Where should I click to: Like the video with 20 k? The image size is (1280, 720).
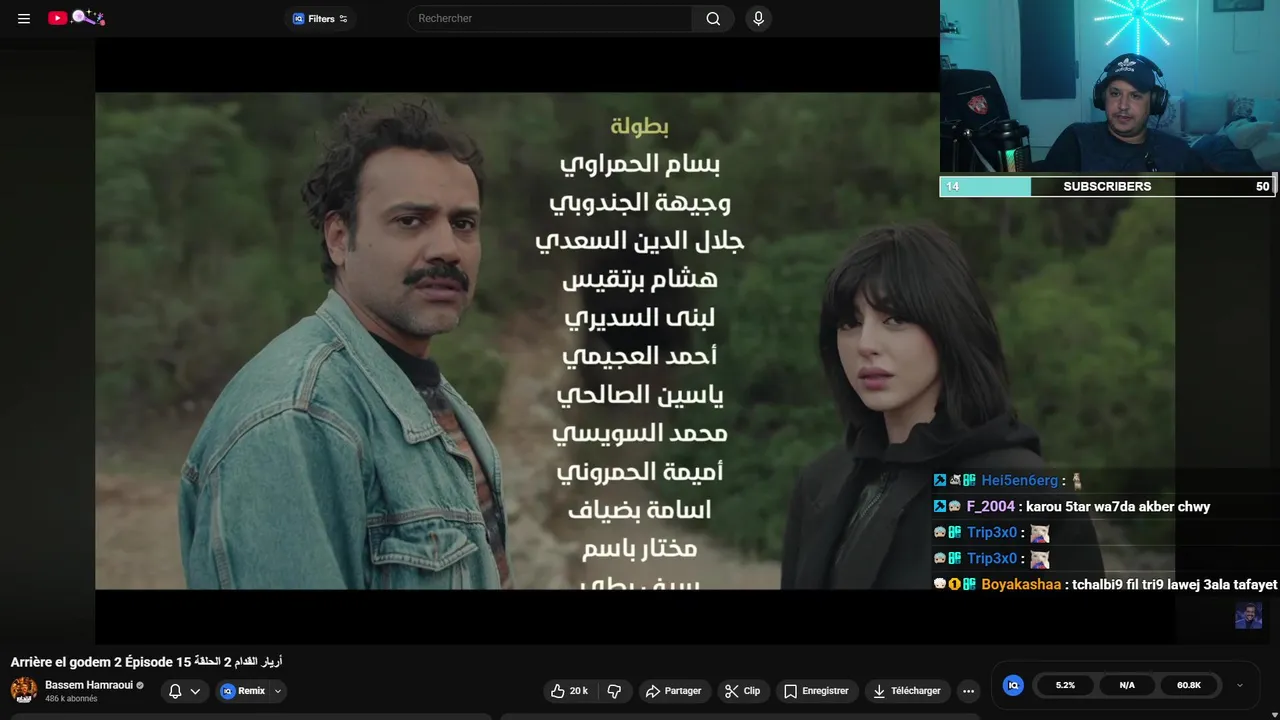570,691
